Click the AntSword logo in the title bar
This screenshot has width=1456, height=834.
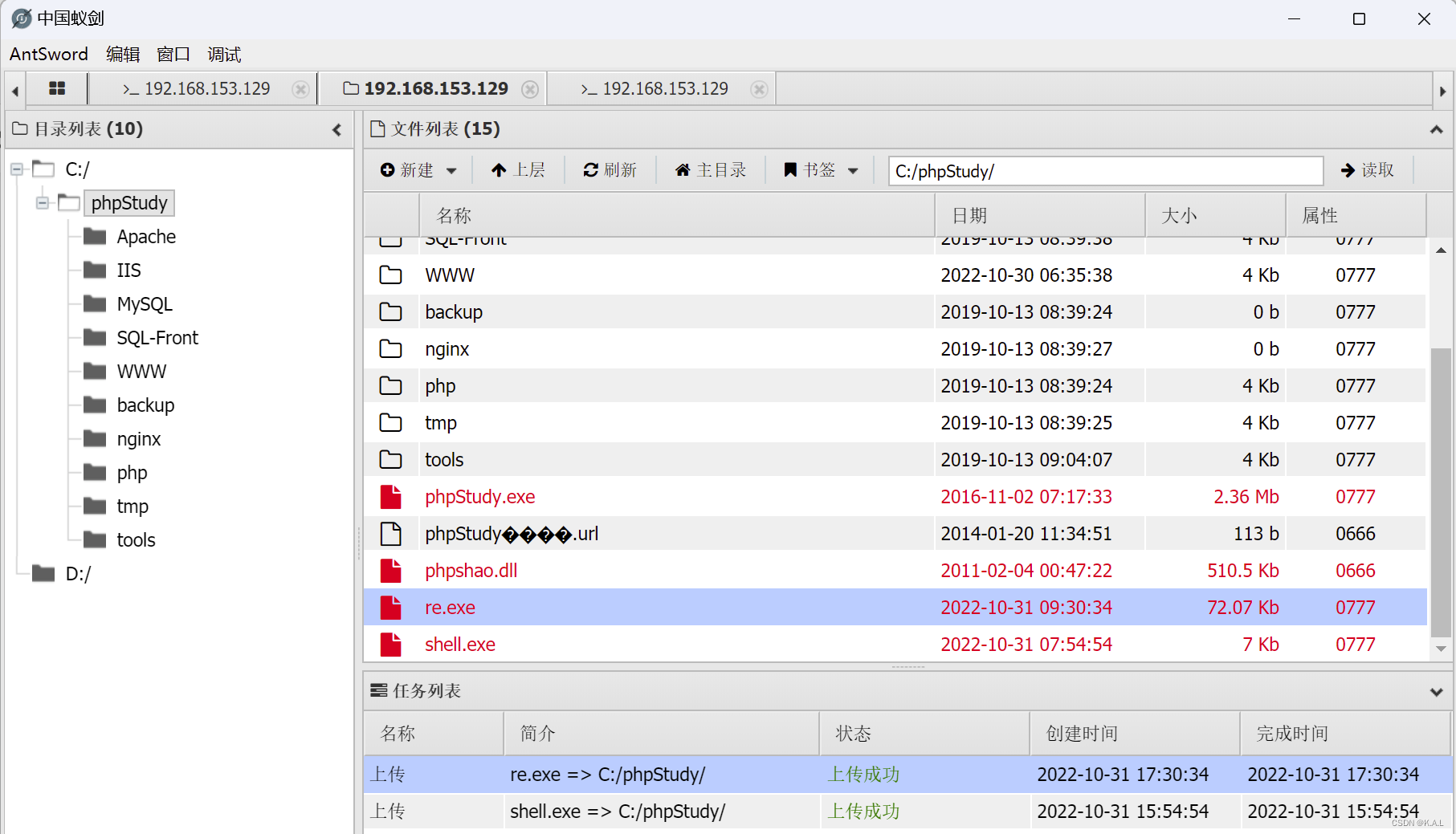(x=21, y=18)
